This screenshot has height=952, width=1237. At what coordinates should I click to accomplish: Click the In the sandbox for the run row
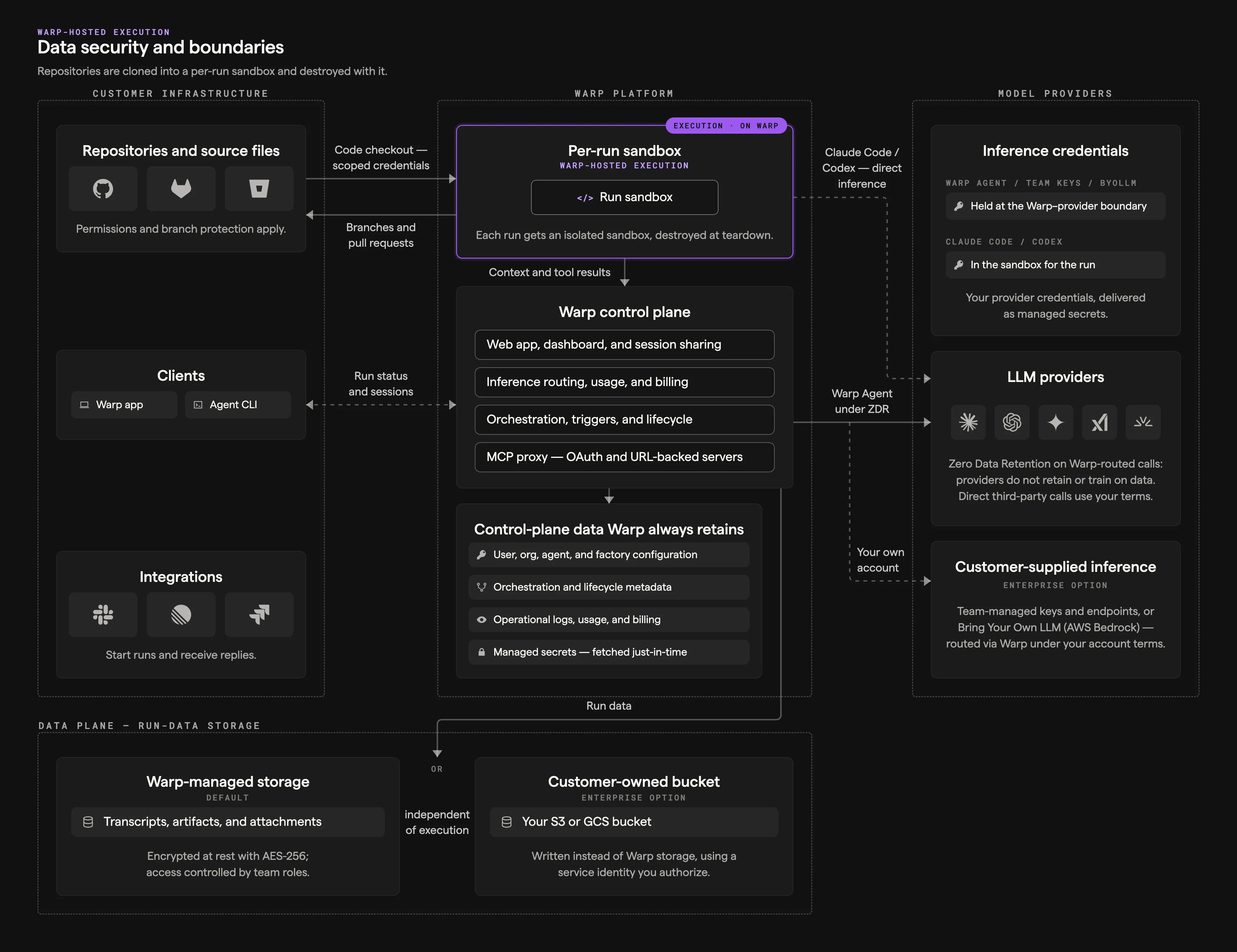[1055, 265]
